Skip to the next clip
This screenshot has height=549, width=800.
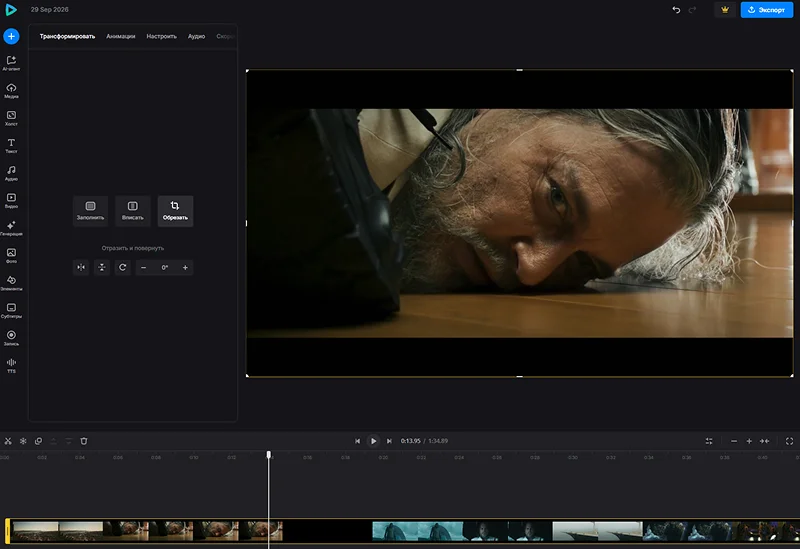point(389,441)
